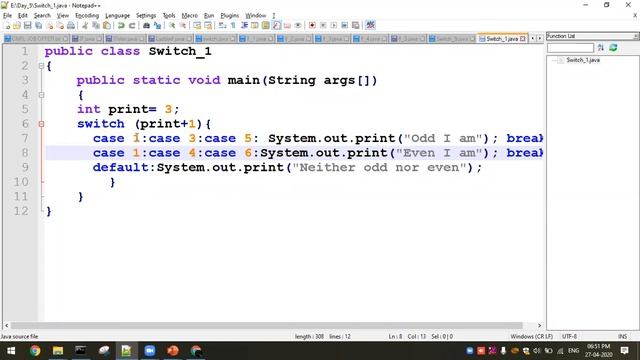This screenshot has height=360, width=640.
Task: Click line number 9 in the margin
Action: click(25, 167)
